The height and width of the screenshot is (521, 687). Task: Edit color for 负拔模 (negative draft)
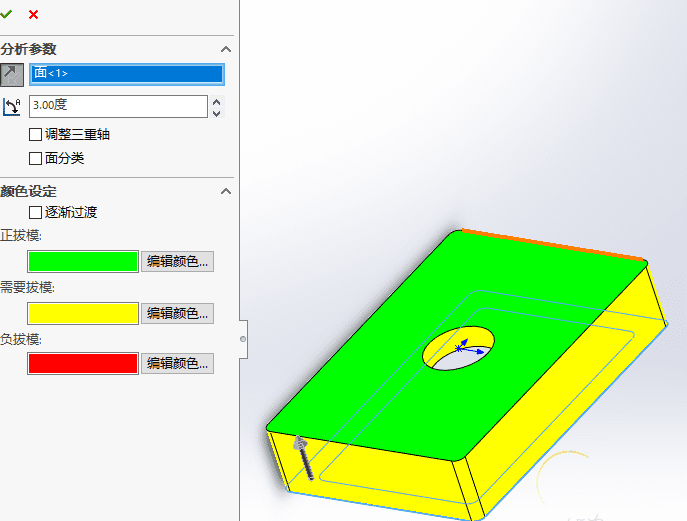tap(177, 363)
